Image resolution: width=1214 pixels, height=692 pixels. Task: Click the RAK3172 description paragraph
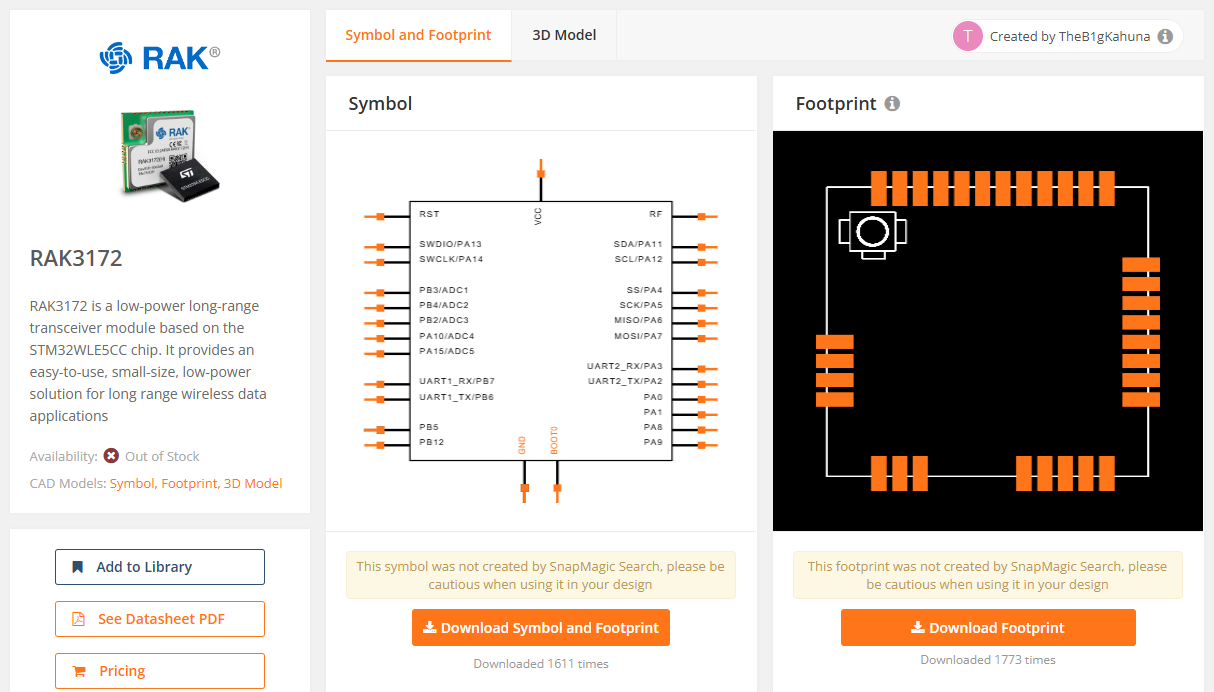coord(148,360)
